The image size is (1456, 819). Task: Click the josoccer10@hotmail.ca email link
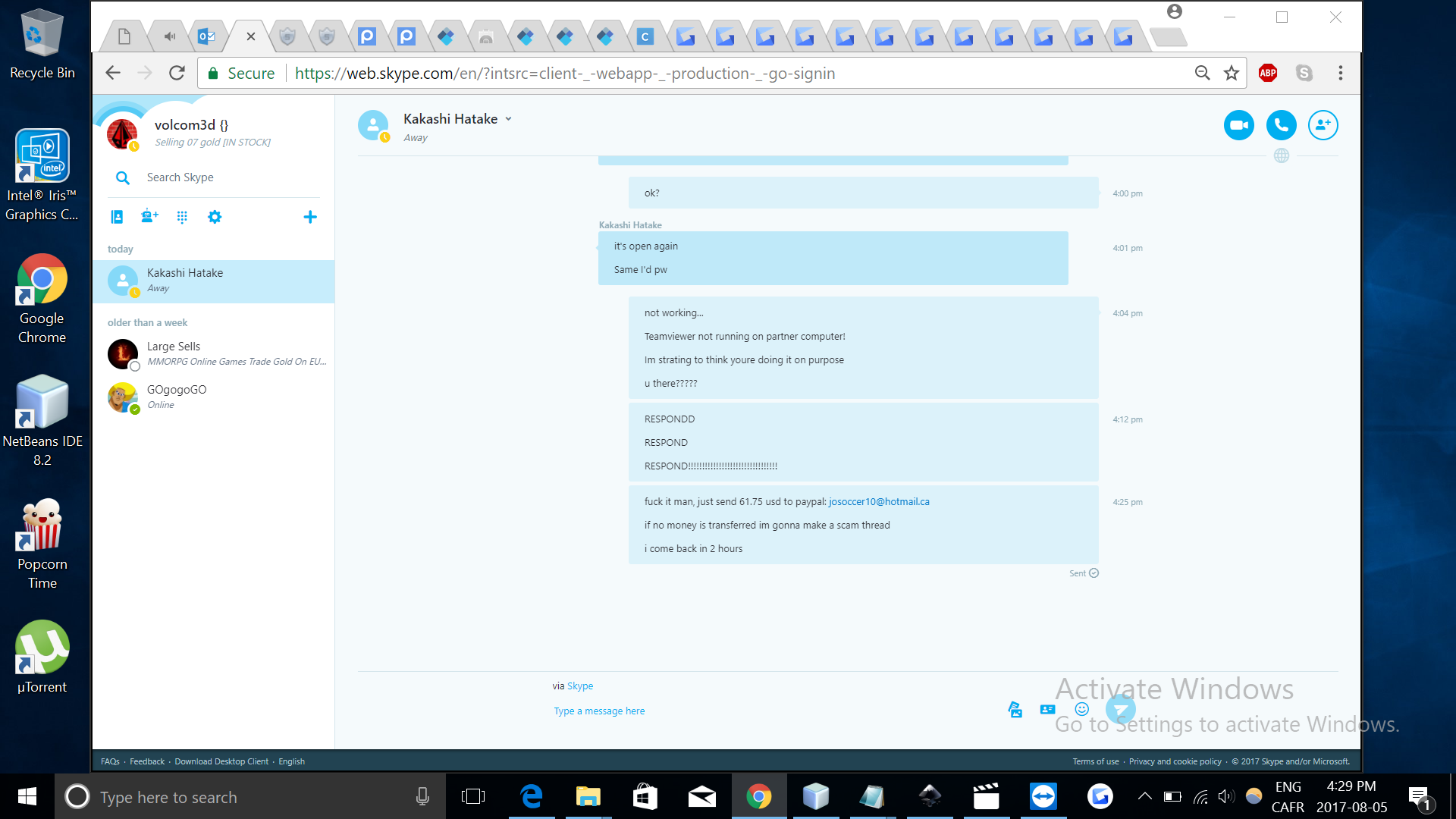pos(878,501)
